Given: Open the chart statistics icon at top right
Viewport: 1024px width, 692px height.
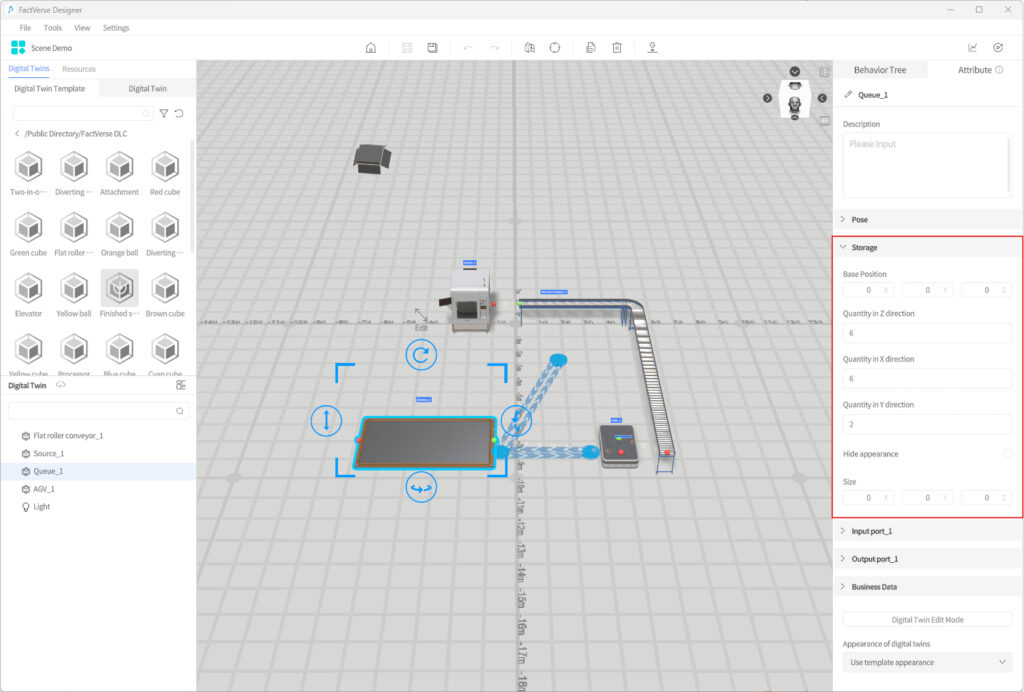Looking at the screenshot, I should pos(972,48).
